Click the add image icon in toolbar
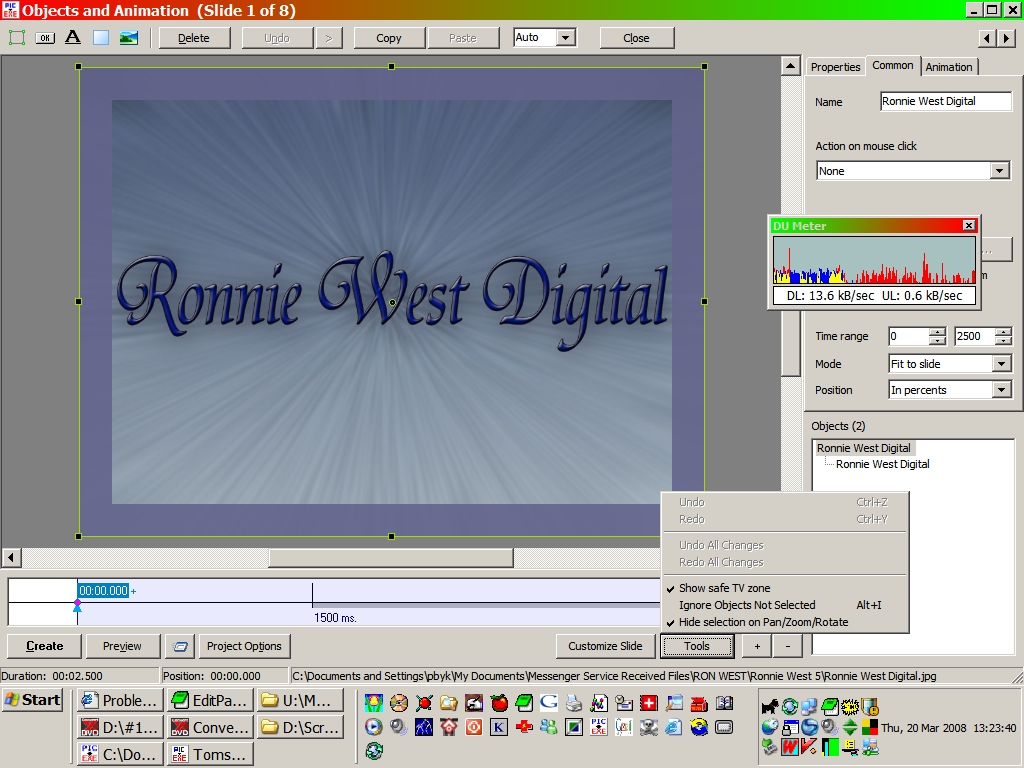 pos(129,38)
